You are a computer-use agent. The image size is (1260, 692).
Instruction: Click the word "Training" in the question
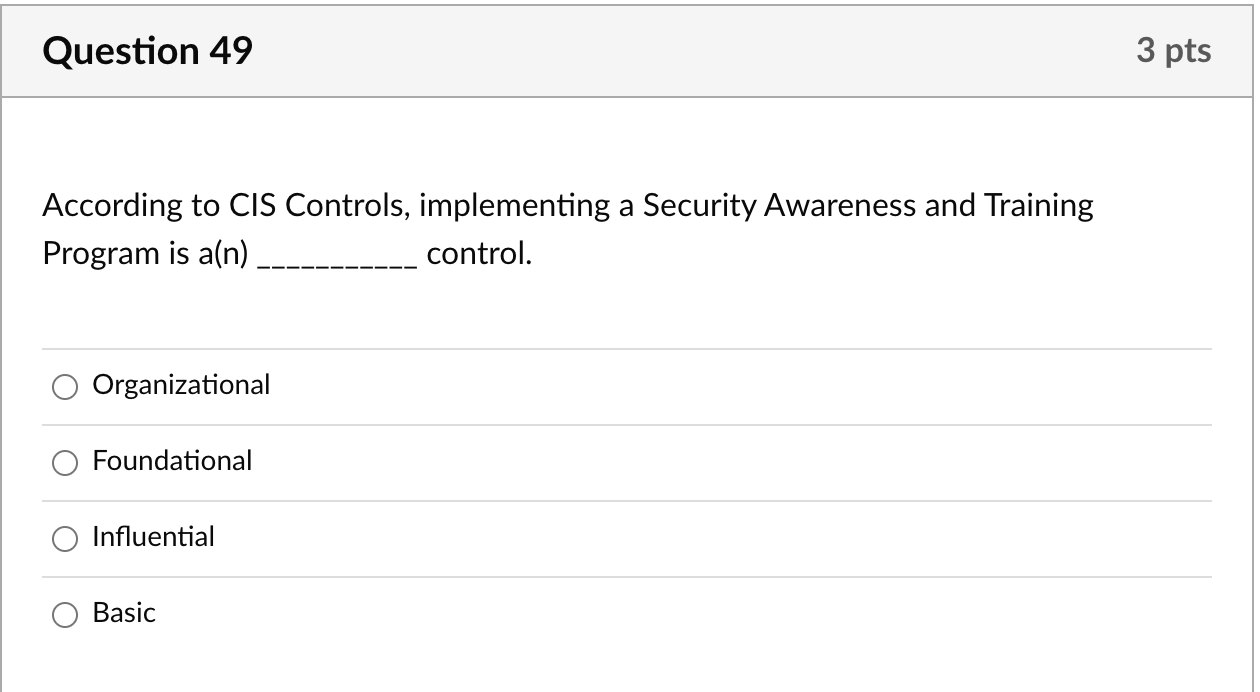pos(1039,206)
